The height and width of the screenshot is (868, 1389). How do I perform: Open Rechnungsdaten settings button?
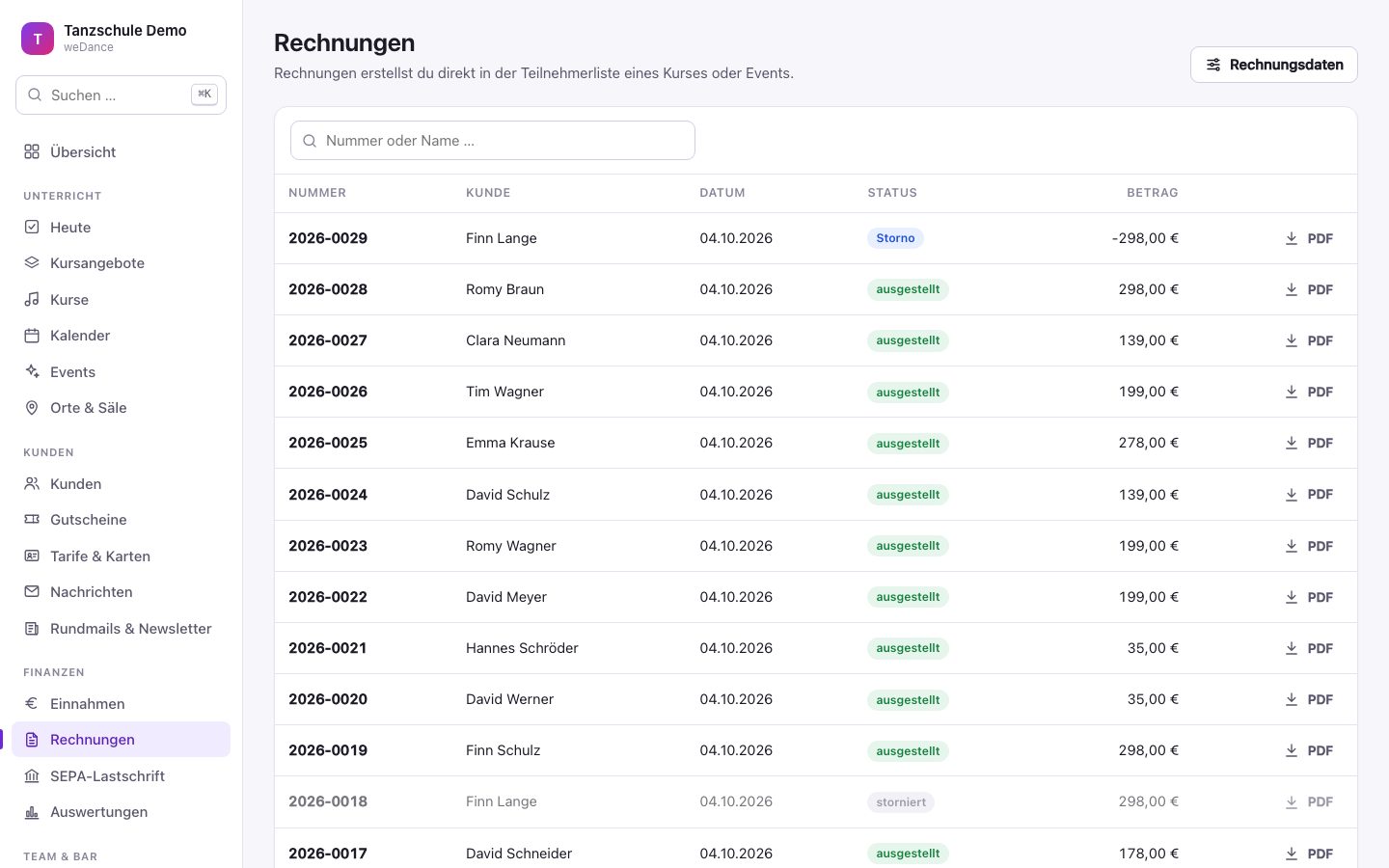point(1273,65)
